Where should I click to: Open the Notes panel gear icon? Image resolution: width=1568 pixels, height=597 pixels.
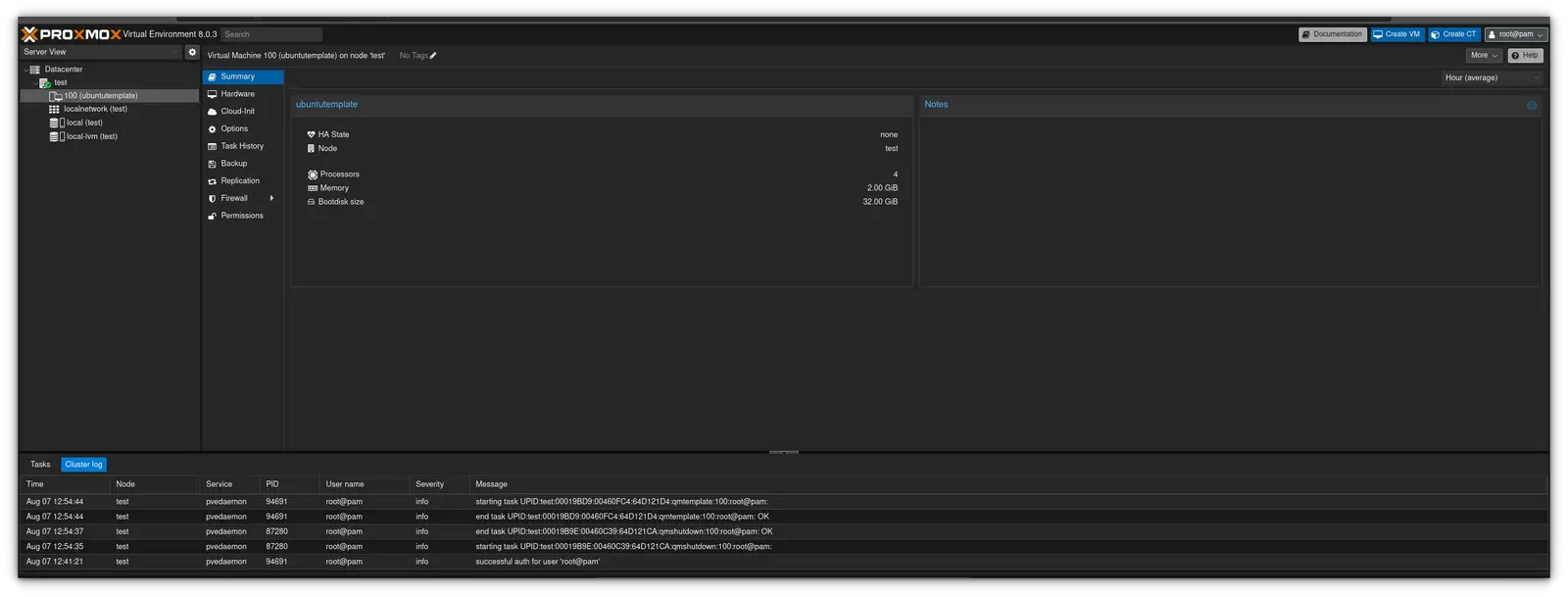(1531, 105)
